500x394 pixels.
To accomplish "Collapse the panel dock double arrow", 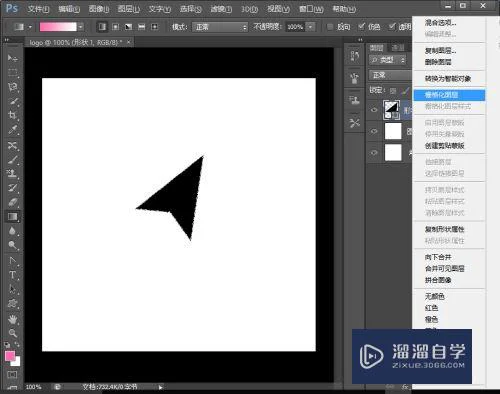I will point(360,40).
